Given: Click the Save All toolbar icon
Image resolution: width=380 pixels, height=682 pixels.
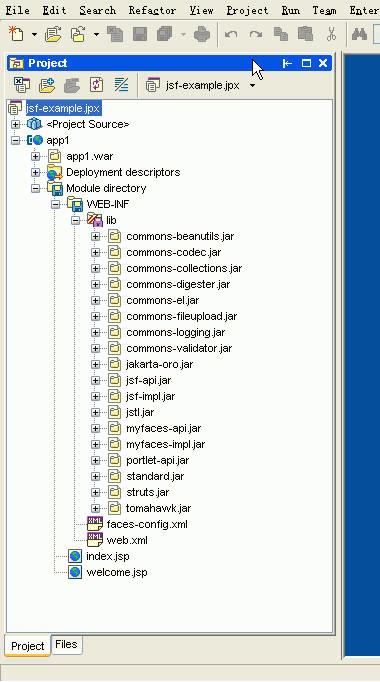Looking at the screenshot, I should coord(165,34).
